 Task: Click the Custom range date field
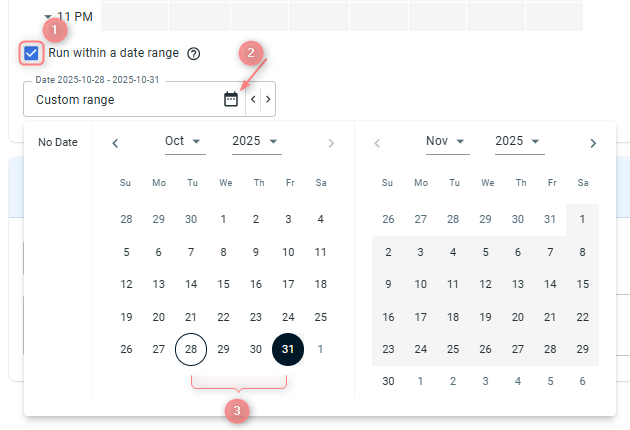point(120,100)
